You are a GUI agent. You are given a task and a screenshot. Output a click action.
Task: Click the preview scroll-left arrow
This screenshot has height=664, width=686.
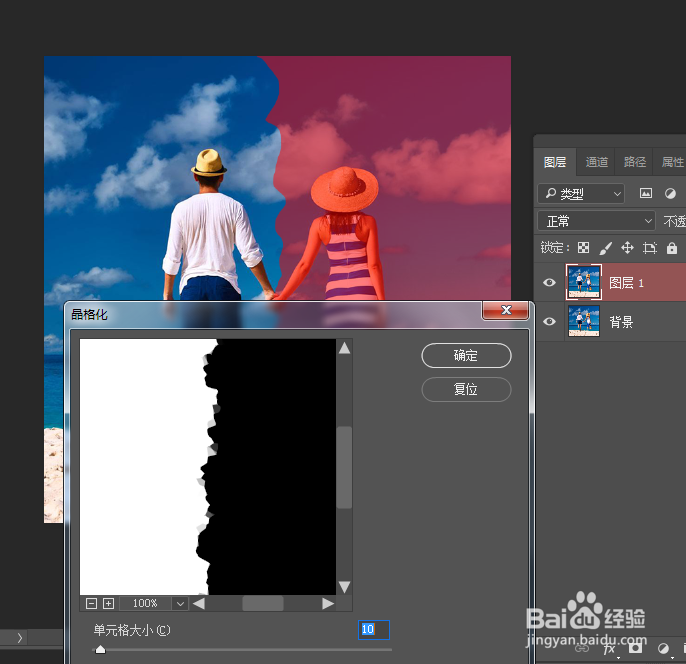click(199, 604)
